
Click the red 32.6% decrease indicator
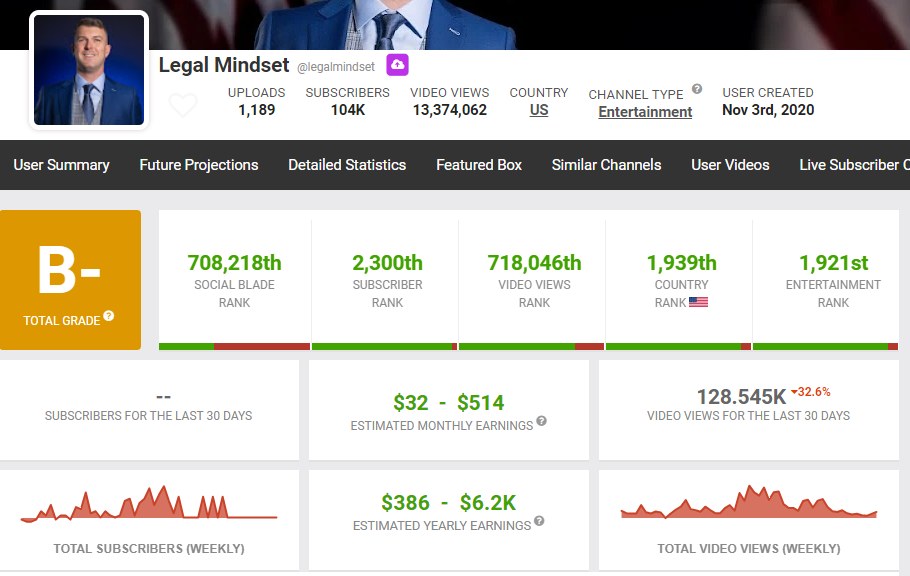811,392
